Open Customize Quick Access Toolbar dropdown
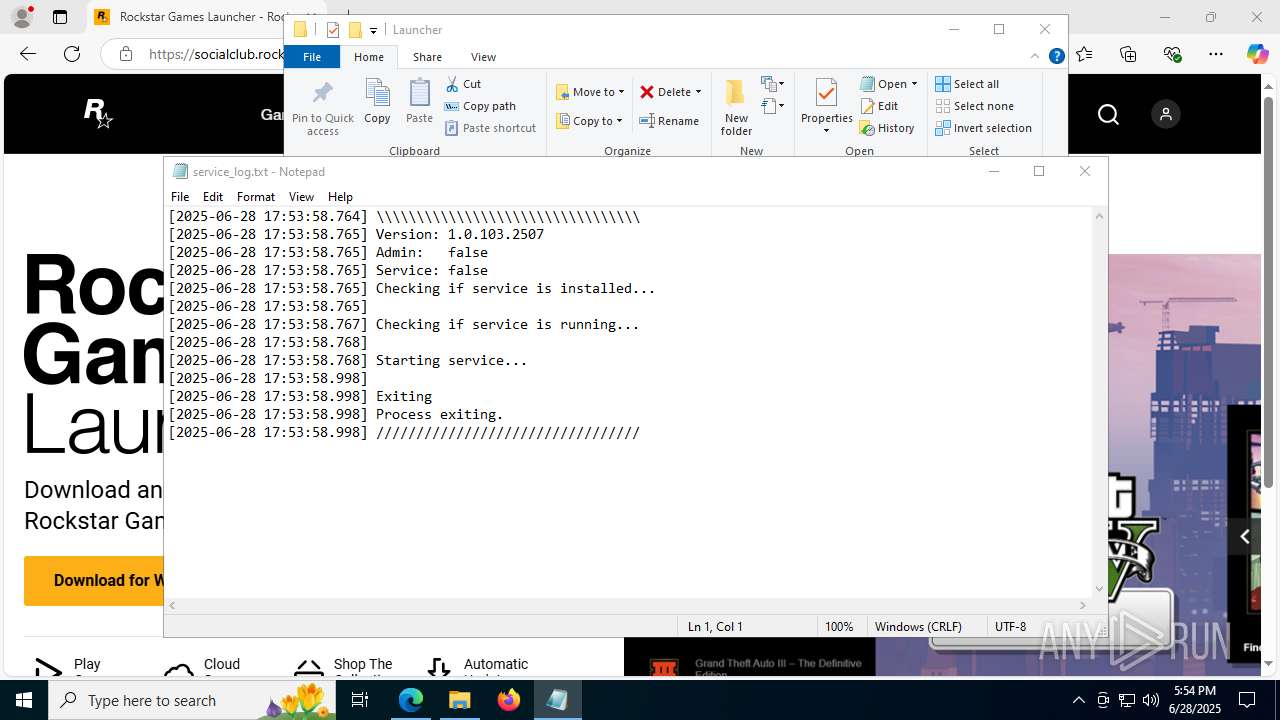Viewport: 1280px width, 720px height. [373, 30]
